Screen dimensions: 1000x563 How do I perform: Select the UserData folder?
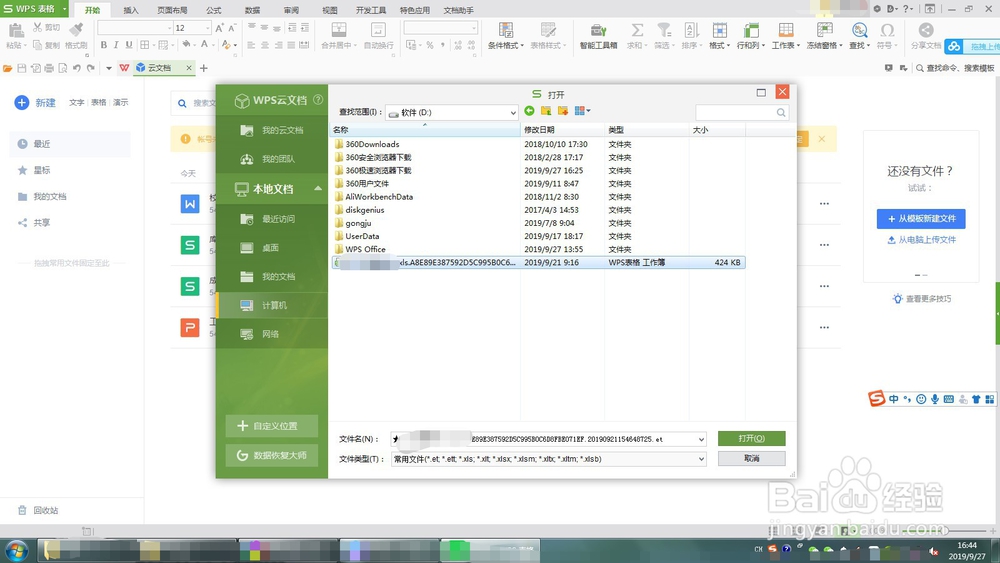pyautogui.click(x=362, y=236)
